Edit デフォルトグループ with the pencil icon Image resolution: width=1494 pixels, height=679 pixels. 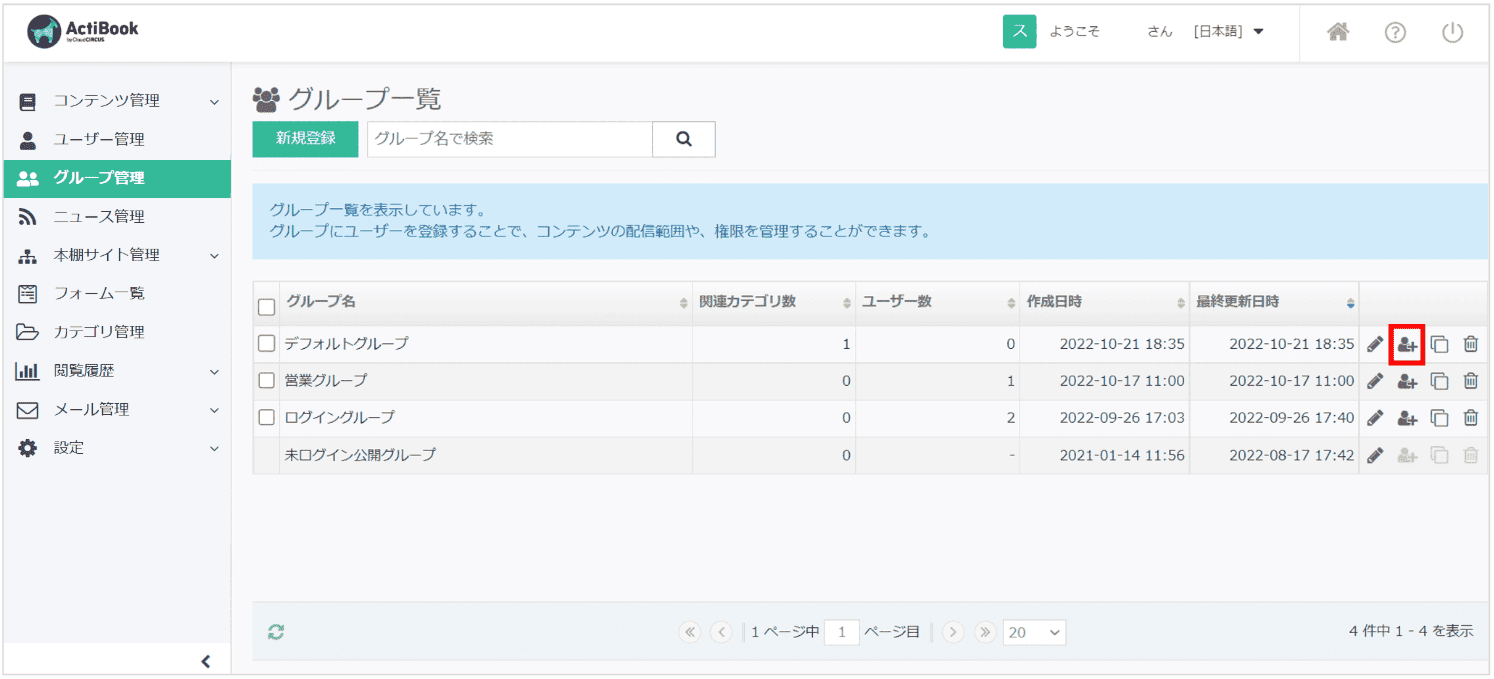coord(1374,343)
